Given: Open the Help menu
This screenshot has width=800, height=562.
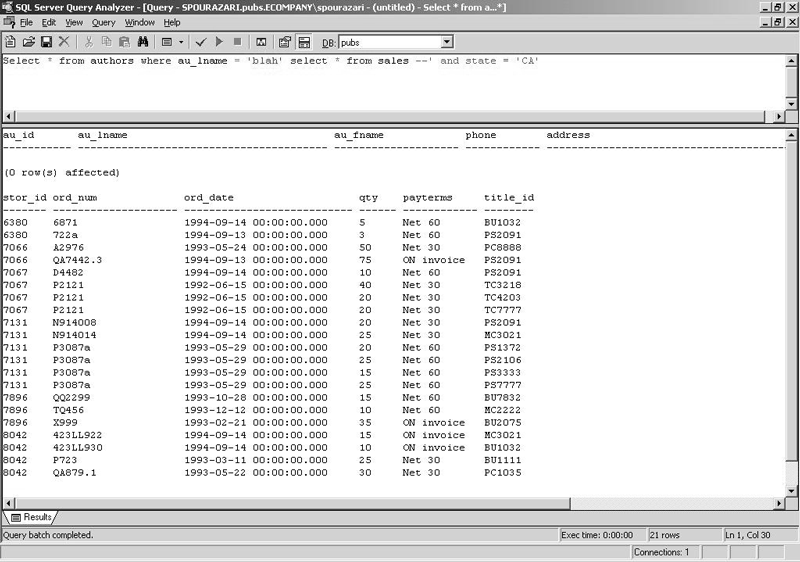Looking at the screenshot, I should coord(172,22).
